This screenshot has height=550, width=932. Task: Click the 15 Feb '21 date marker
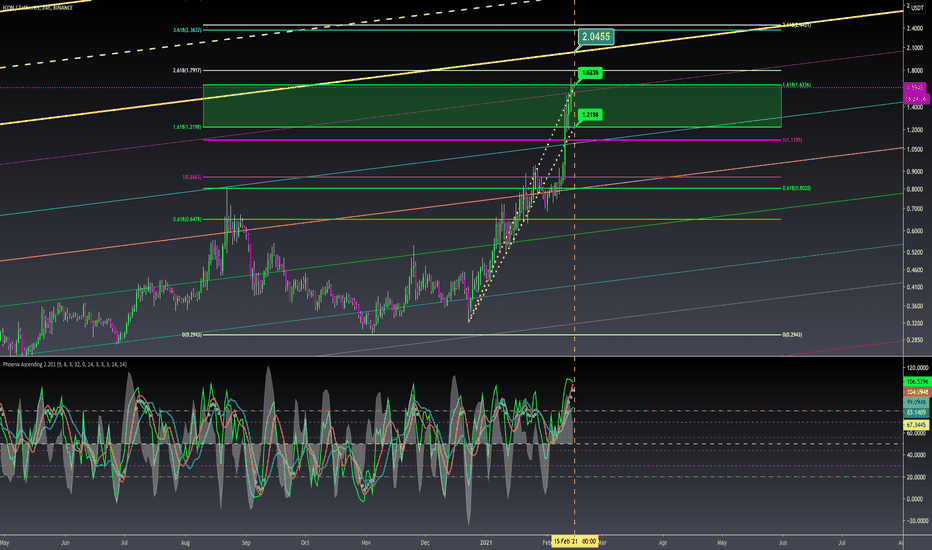tap(575, 542)
